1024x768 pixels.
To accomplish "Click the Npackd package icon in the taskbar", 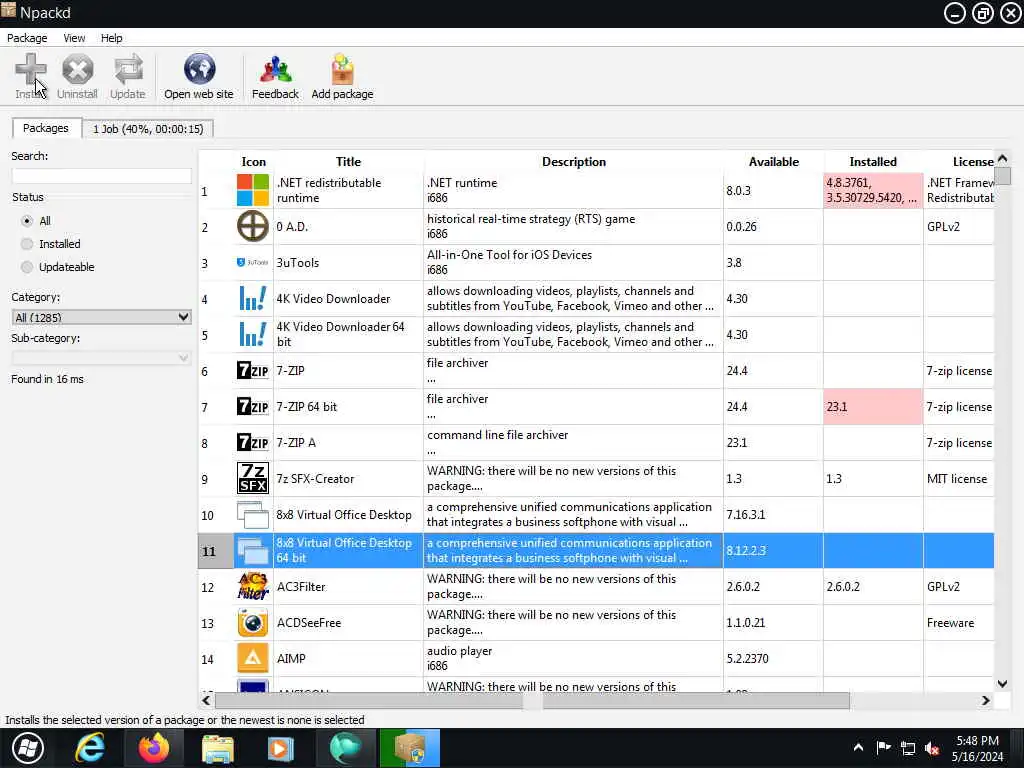I will pos(409,748).
